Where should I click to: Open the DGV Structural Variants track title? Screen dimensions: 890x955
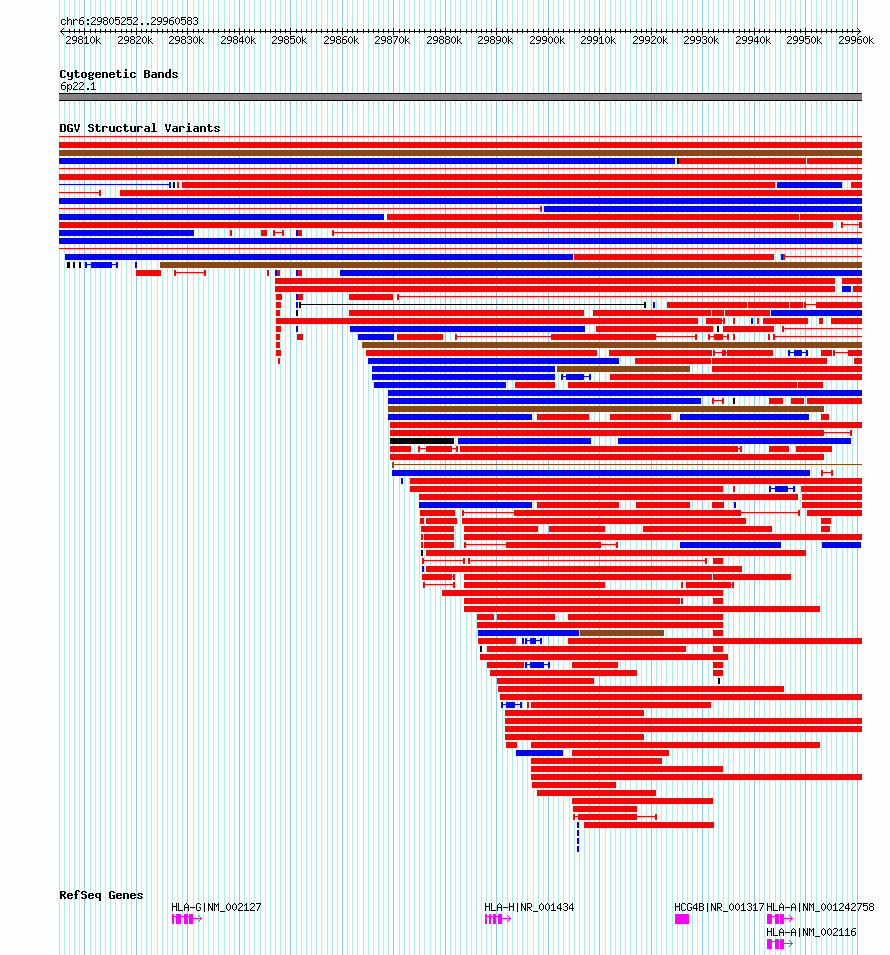pyautogui.click(x=140, y=128)
